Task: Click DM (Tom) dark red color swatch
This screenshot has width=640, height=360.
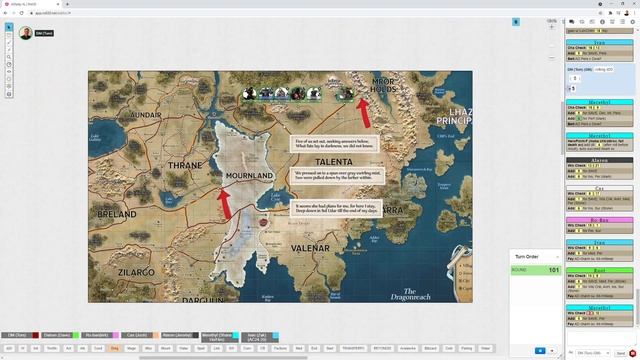Action: pos(36,335)
